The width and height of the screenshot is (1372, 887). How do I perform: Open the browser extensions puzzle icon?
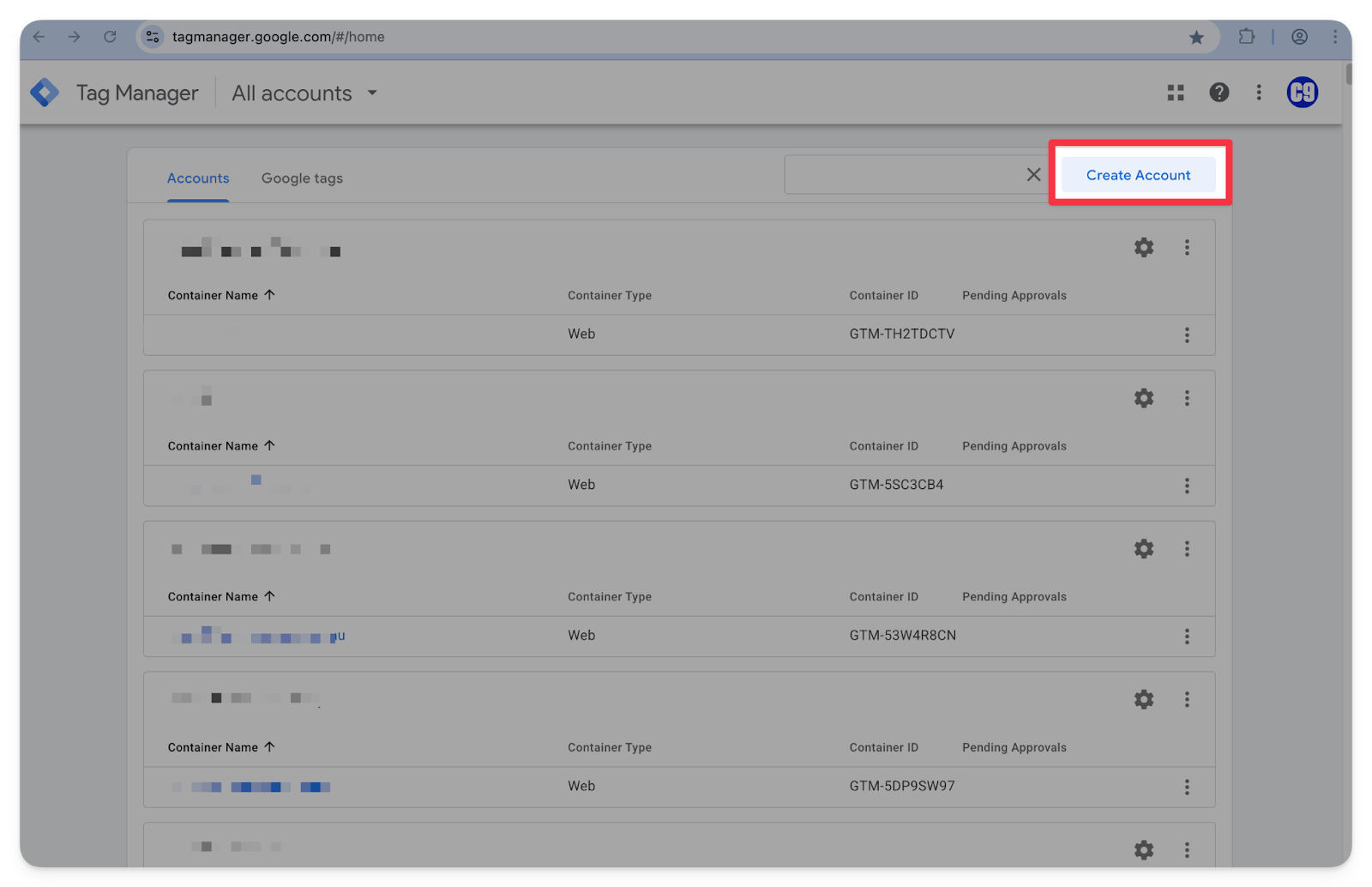pos(1246,37)
